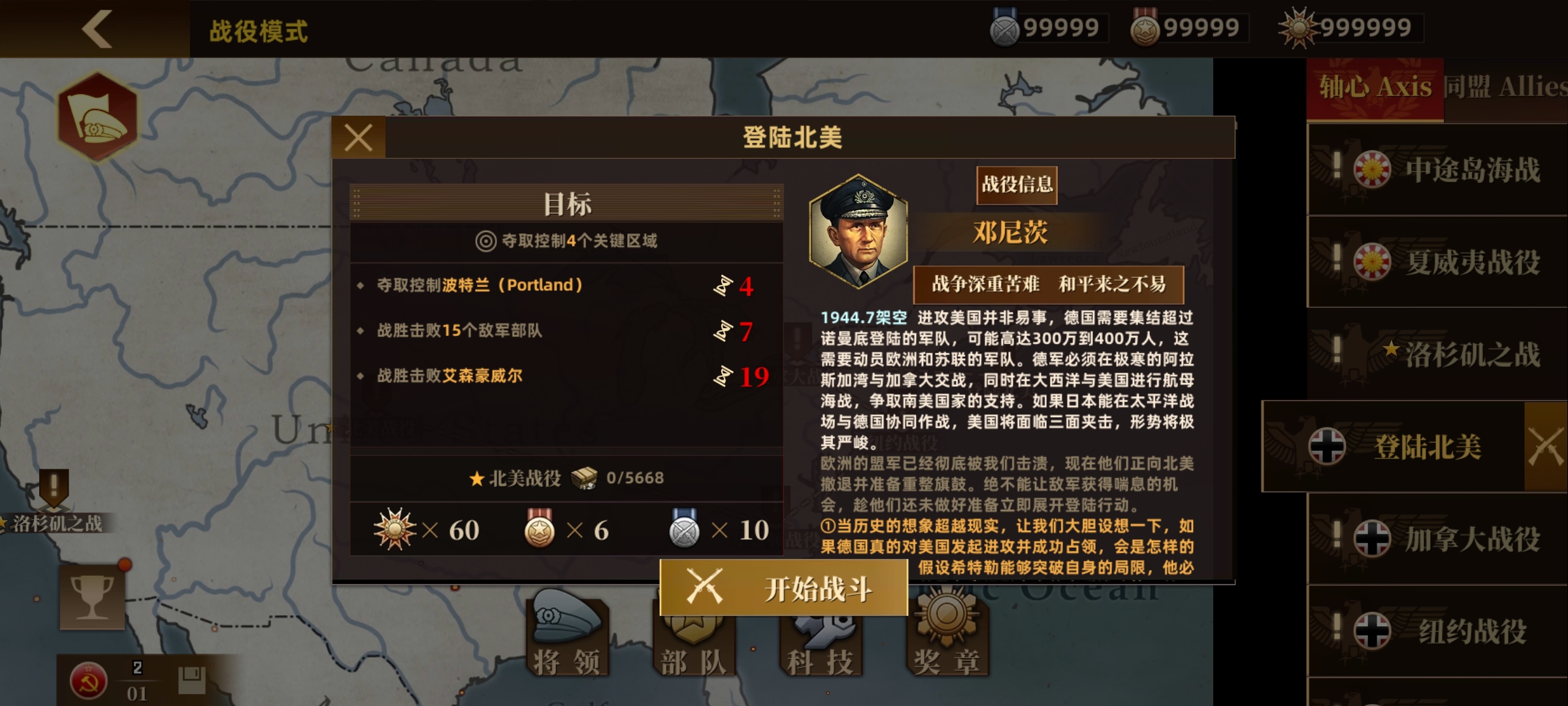The image size is (1568, 706).
Task: Open the general cap hexagon badge
Action: coord(98,117)
